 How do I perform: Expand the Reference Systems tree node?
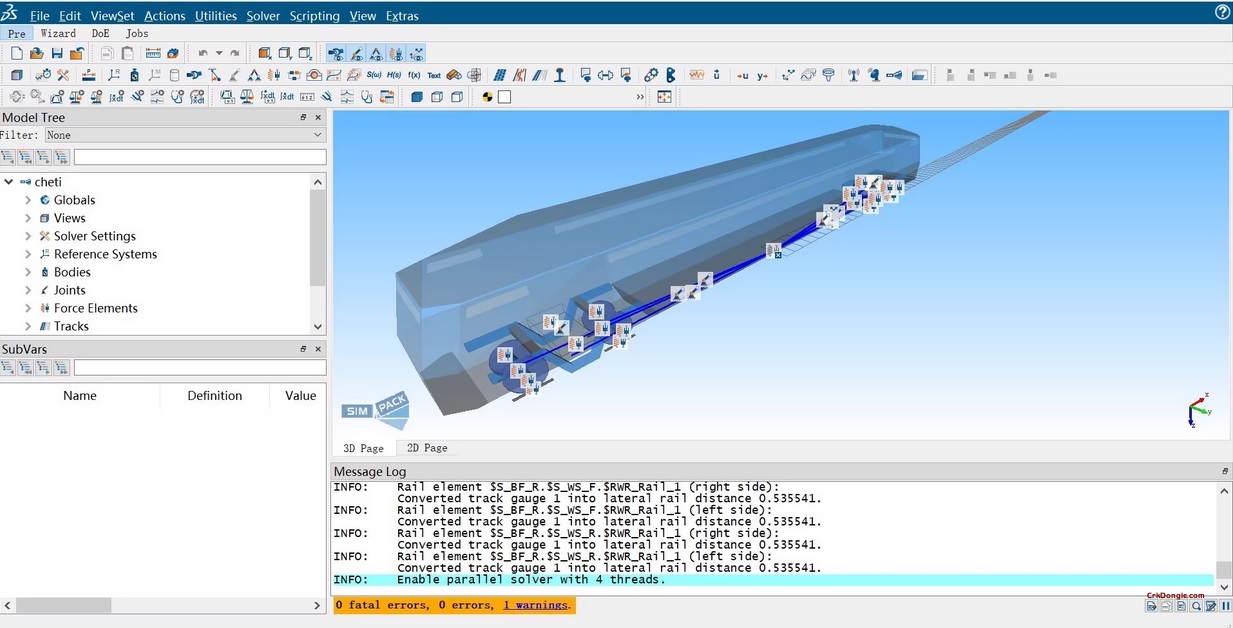28,254
